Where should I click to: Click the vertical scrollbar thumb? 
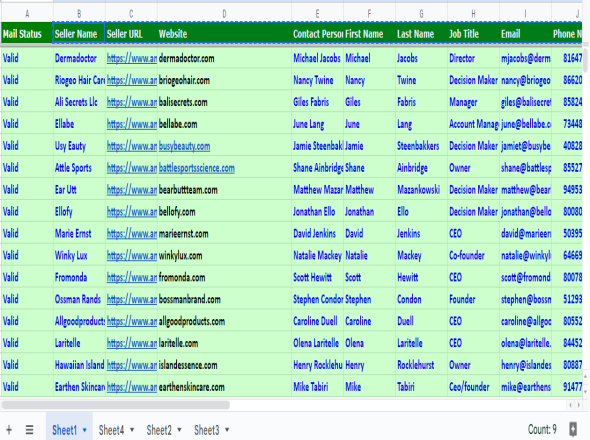tap(585, 59)
